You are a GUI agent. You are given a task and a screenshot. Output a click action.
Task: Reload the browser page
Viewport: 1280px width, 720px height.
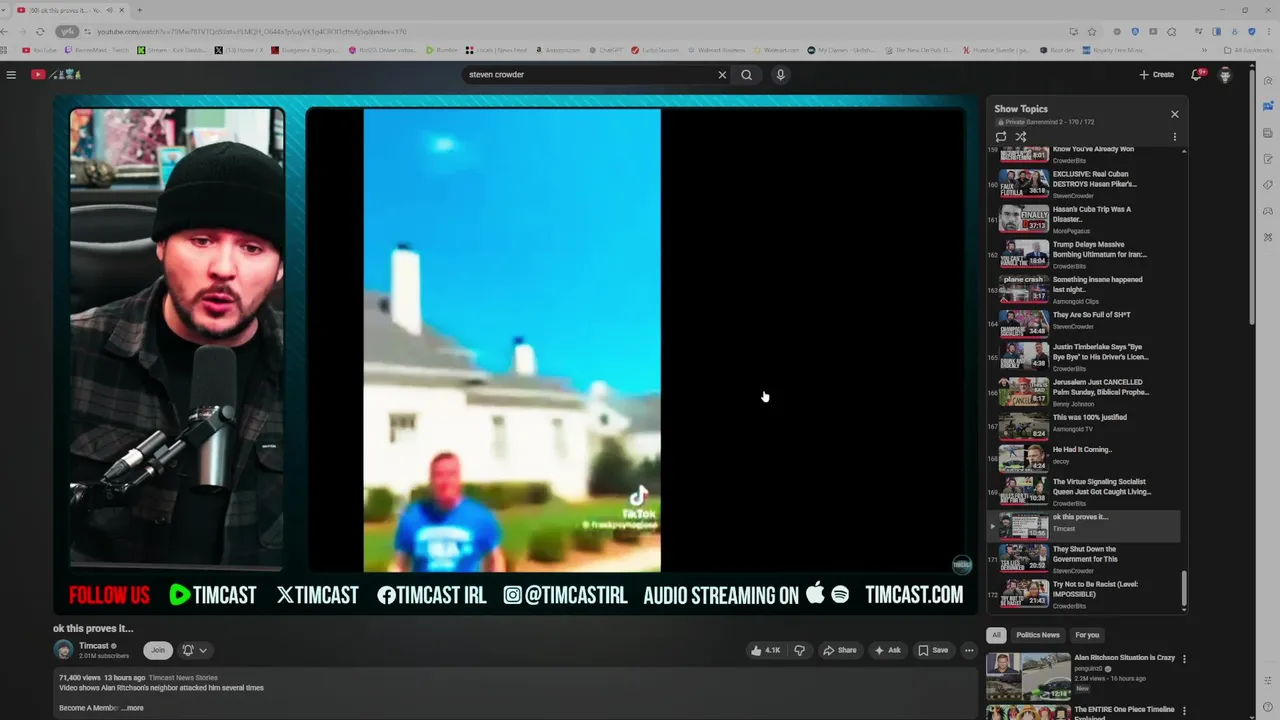(x=40, y=31)
